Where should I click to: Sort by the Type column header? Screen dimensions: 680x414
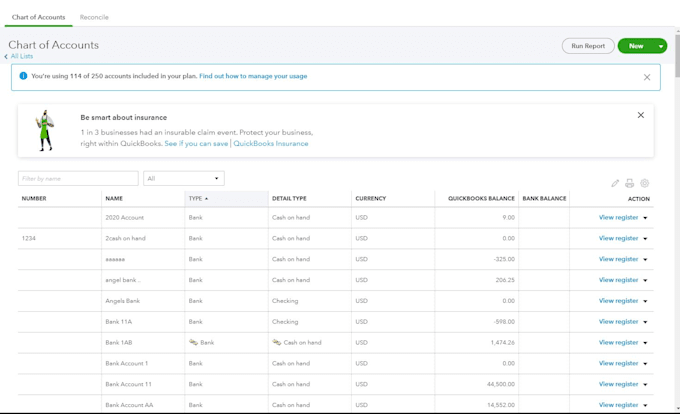[198, 199]
